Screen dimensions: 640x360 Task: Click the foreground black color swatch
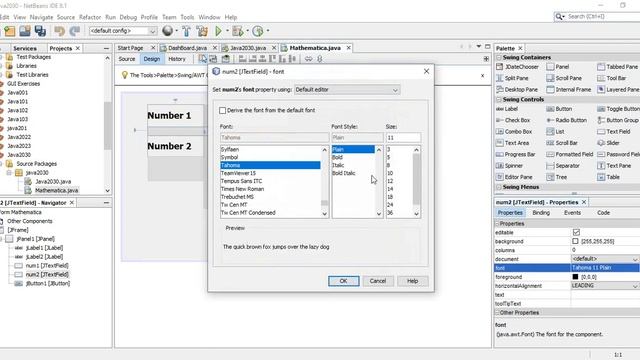(575, 277)
